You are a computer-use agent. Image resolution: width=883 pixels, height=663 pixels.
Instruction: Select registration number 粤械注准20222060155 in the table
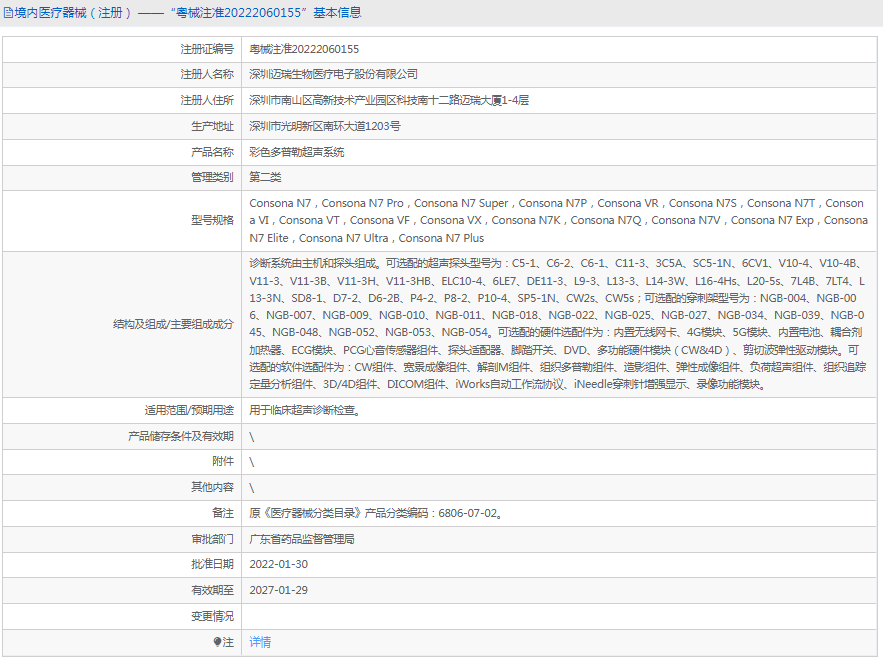pos(304,50)
